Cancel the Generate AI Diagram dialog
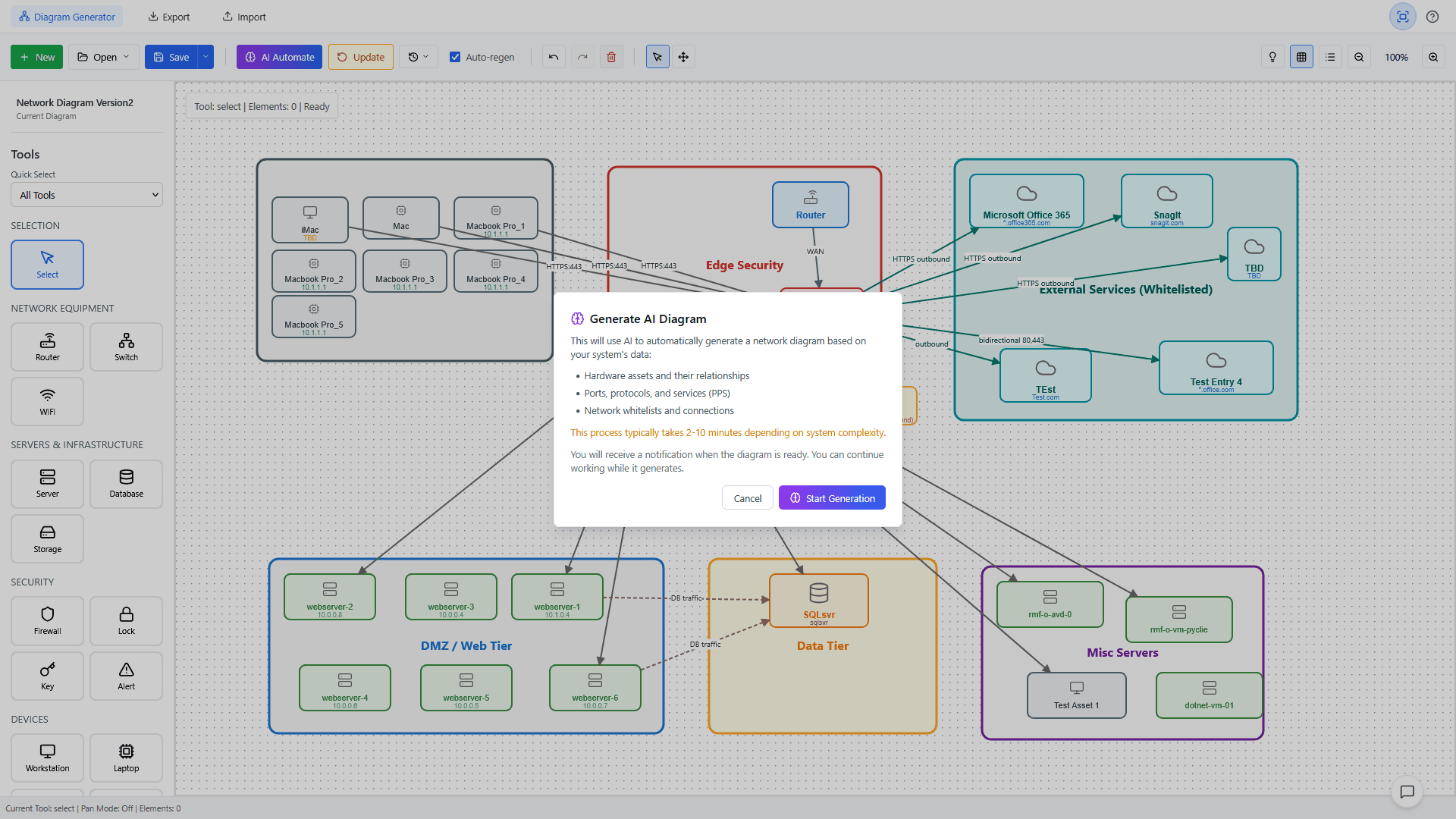The height and width of the screenshot is (819, 1456). coord(747,497)
